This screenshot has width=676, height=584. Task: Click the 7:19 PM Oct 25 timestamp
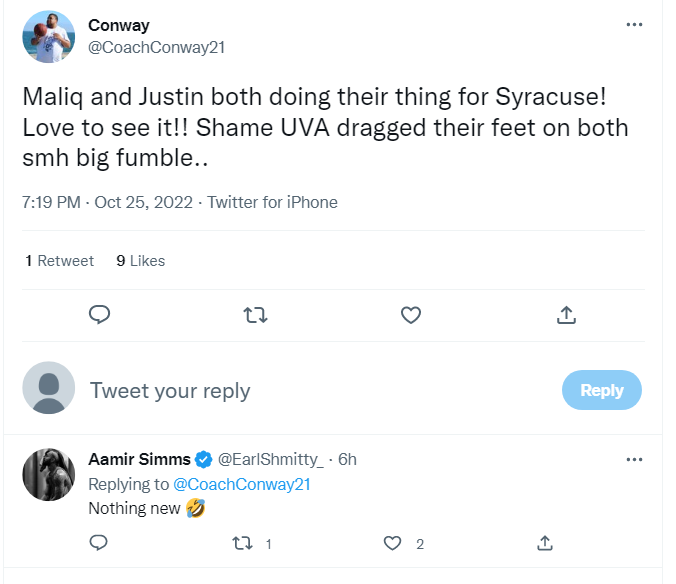tap(108, 202)
